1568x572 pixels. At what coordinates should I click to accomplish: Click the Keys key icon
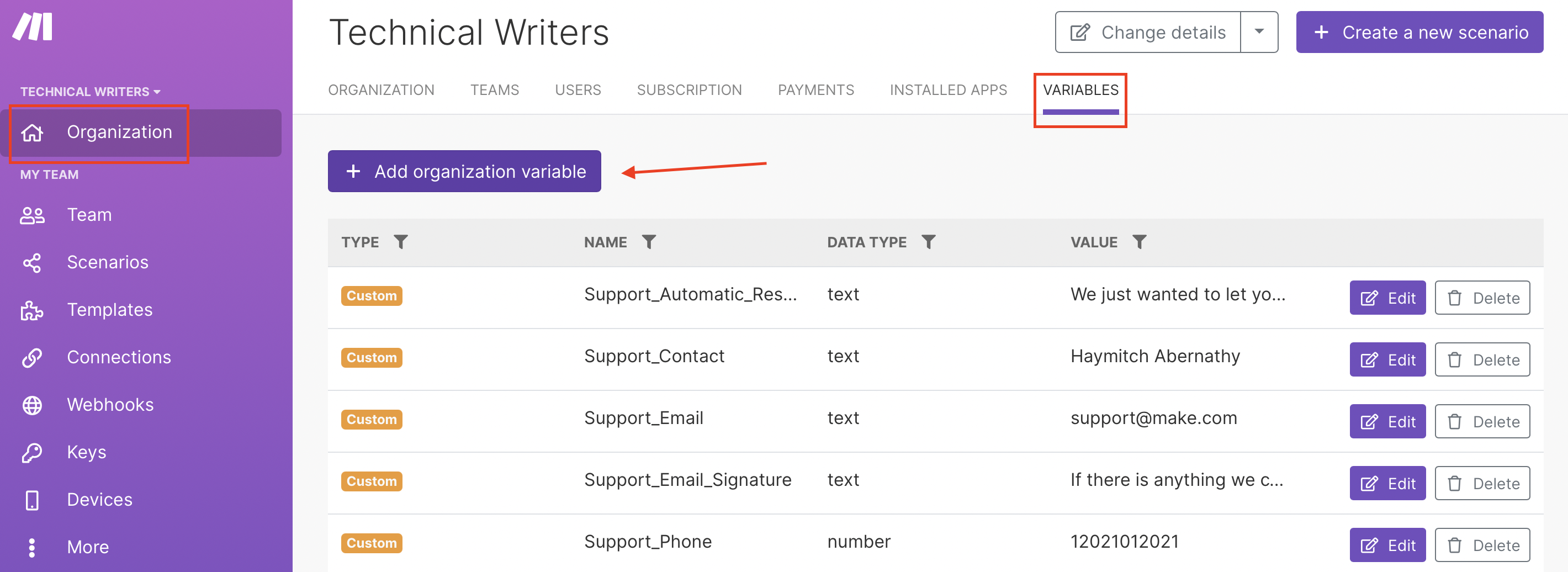(x=31, y=453)
